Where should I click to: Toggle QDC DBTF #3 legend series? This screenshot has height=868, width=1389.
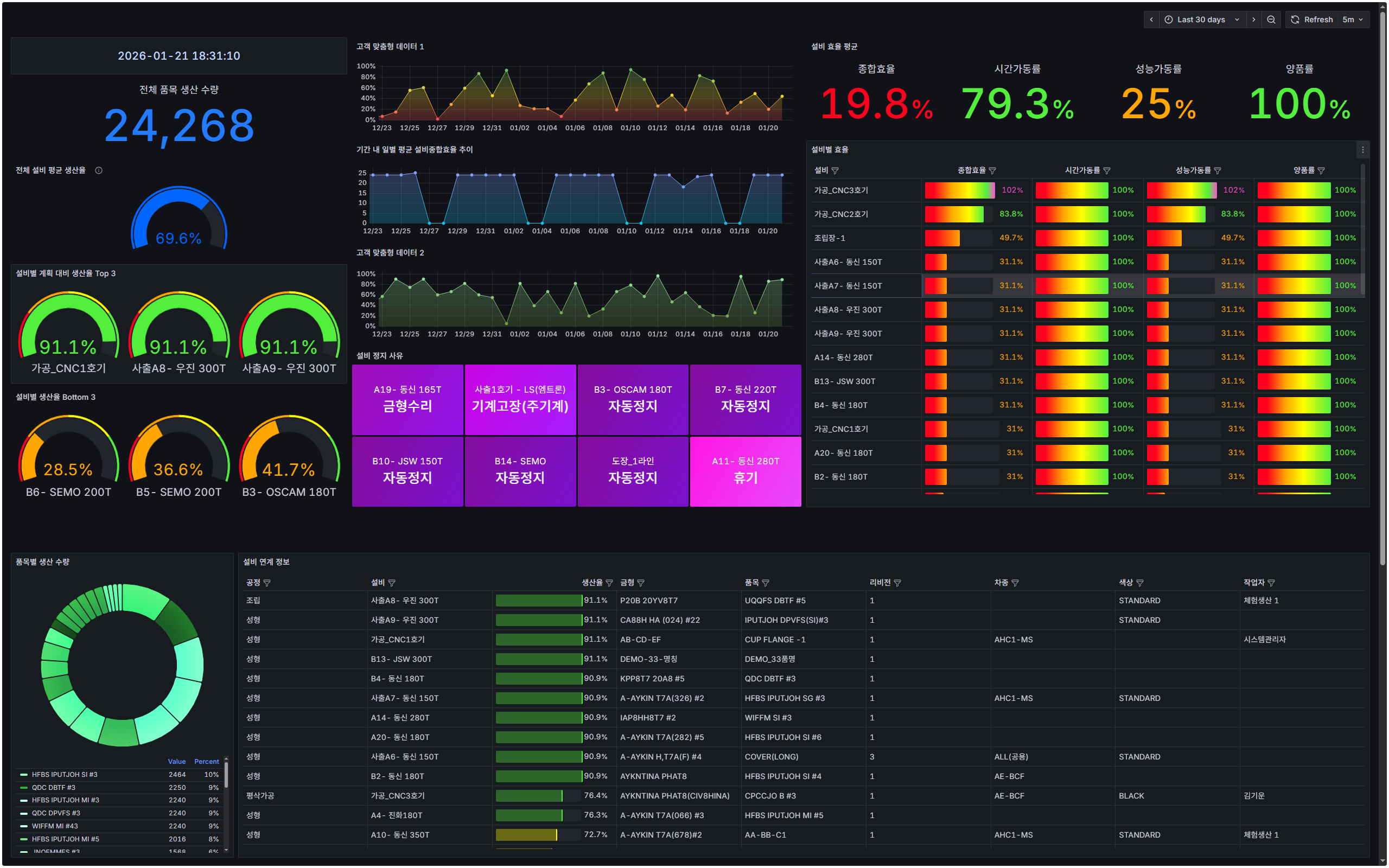pyautogui.click(x=53, y=788)
